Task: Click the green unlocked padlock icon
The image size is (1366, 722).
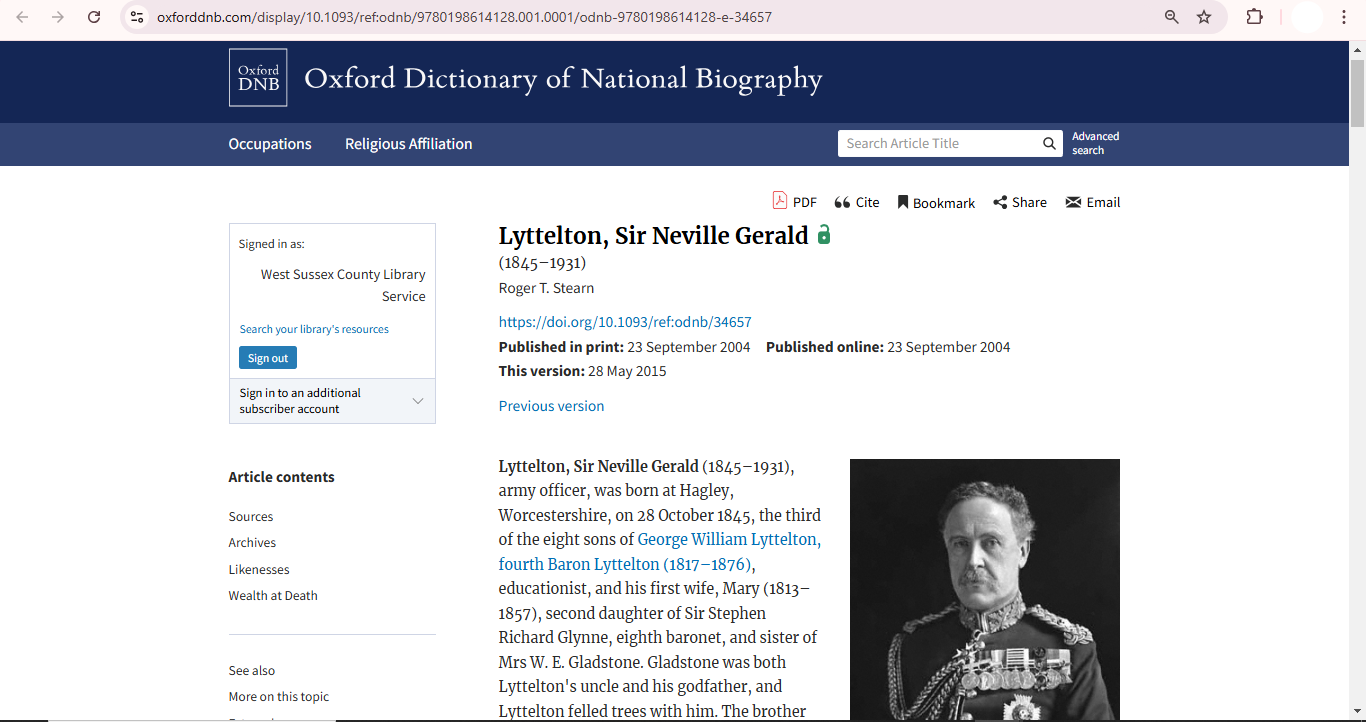Action: [824, 235]
